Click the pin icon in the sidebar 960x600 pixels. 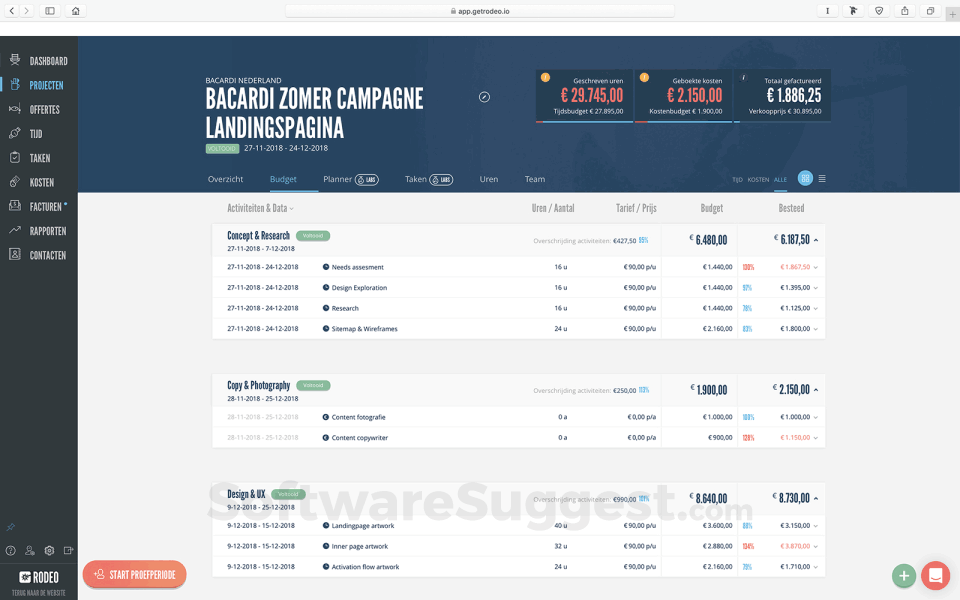10,527
